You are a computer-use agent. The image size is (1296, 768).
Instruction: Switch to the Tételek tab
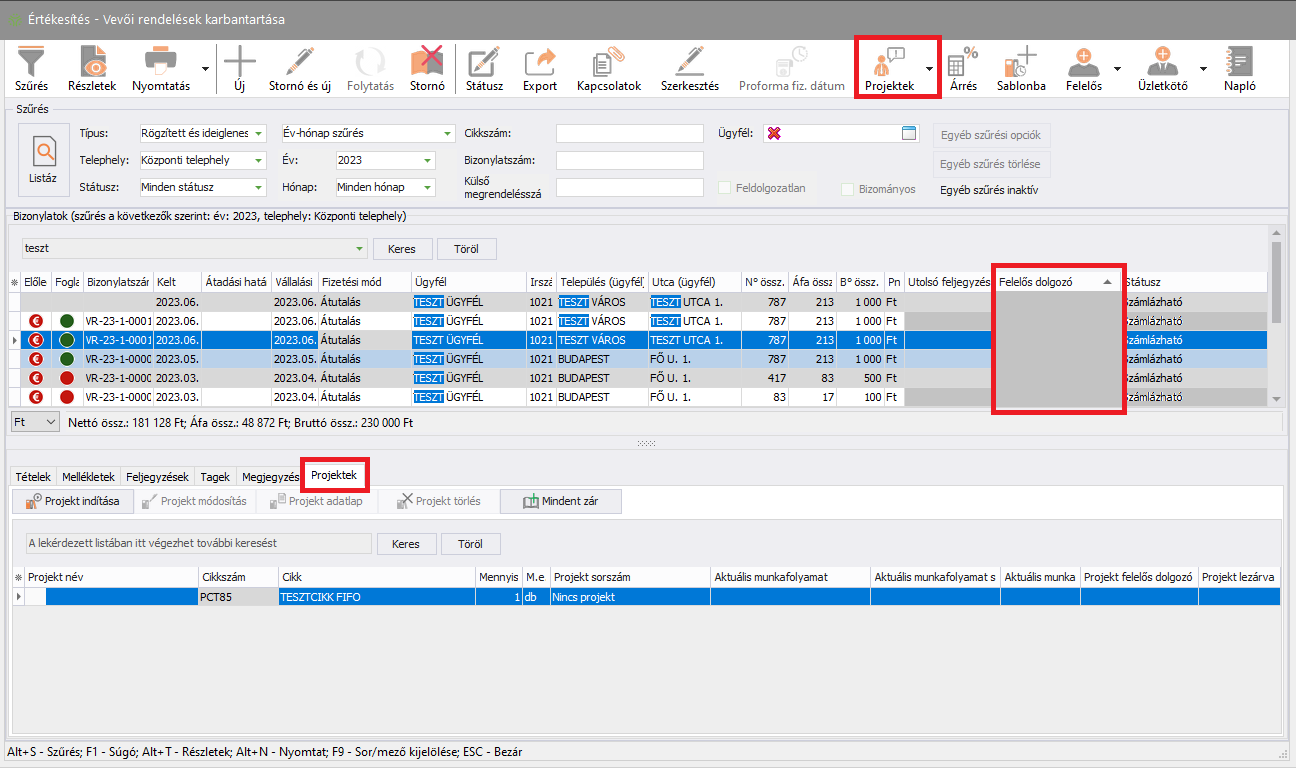[x=32, y=476]
